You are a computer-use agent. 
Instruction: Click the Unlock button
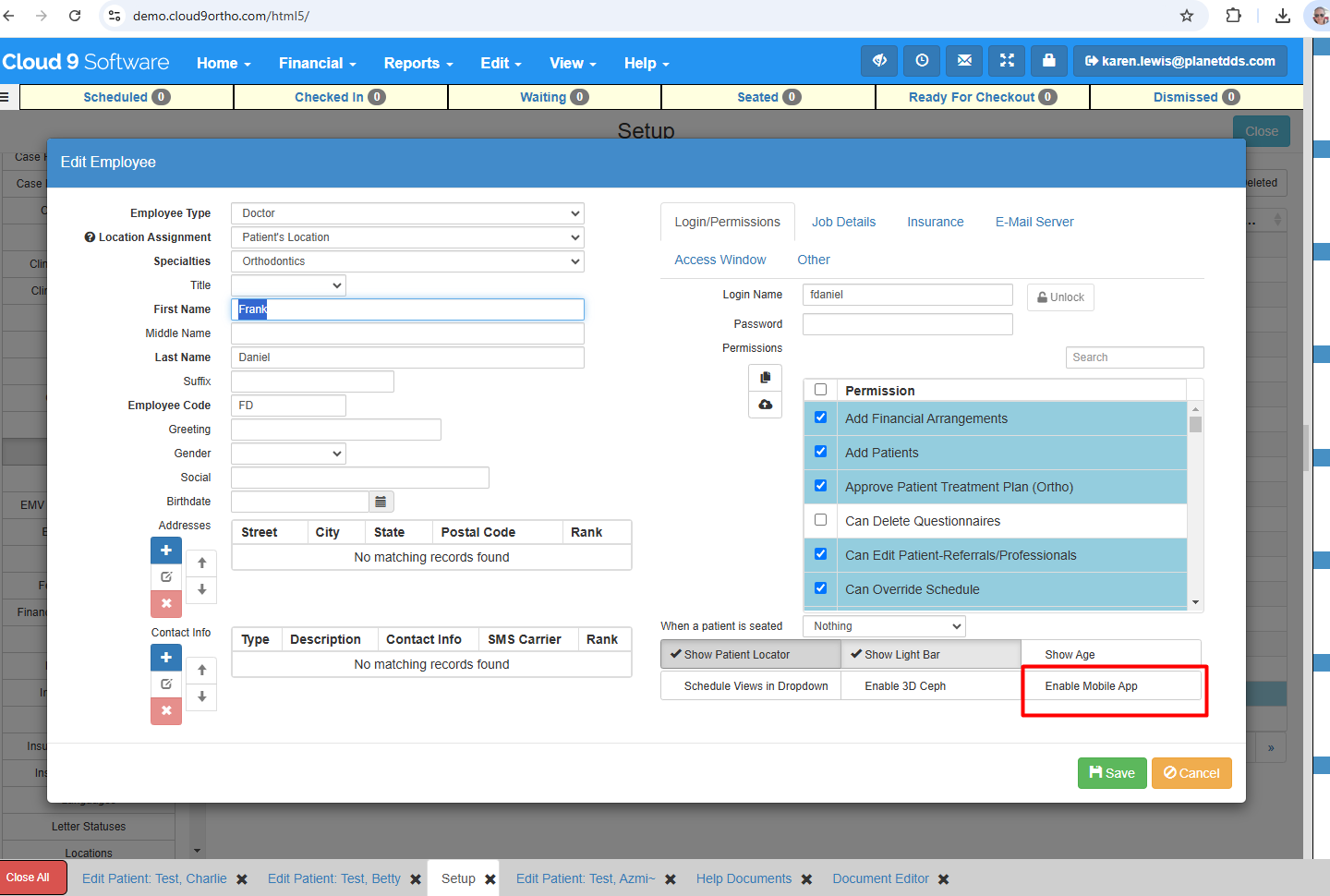(1060, 297)
